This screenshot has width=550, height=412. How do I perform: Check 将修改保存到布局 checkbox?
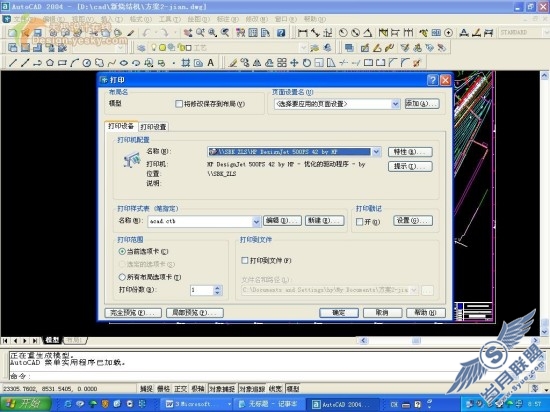[x=179, y=104]
